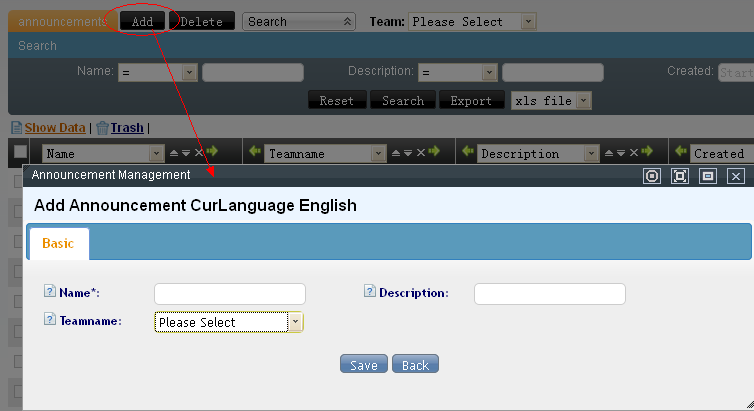Click the Back button
Screen dimensions: 754x411
[415, 365]
